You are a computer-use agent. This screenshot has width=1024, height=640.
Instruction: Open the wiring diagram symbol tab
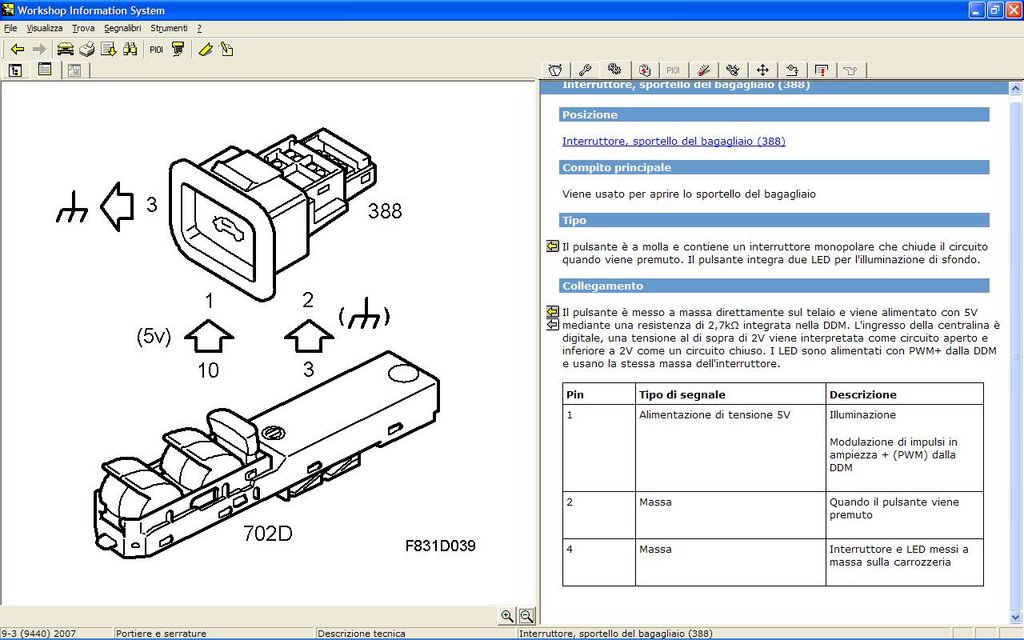(x=792, y=70)
